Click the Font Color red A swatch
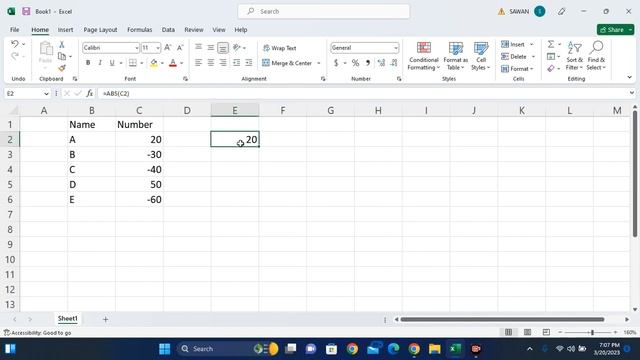The image size is (640, 360). tap(173, 63)
